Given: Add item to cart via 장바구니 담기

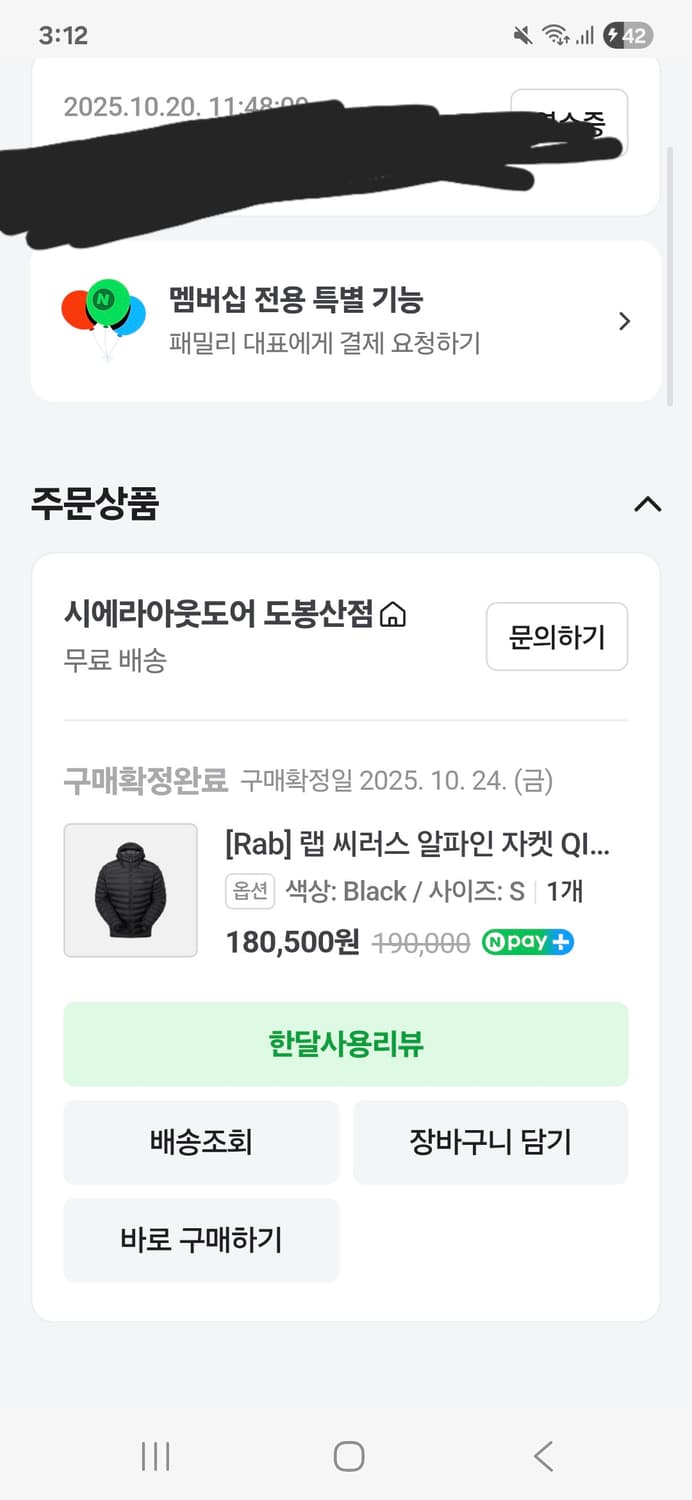Looking at the screenshot, I should pyautogui.click(x=491, y=1142).
